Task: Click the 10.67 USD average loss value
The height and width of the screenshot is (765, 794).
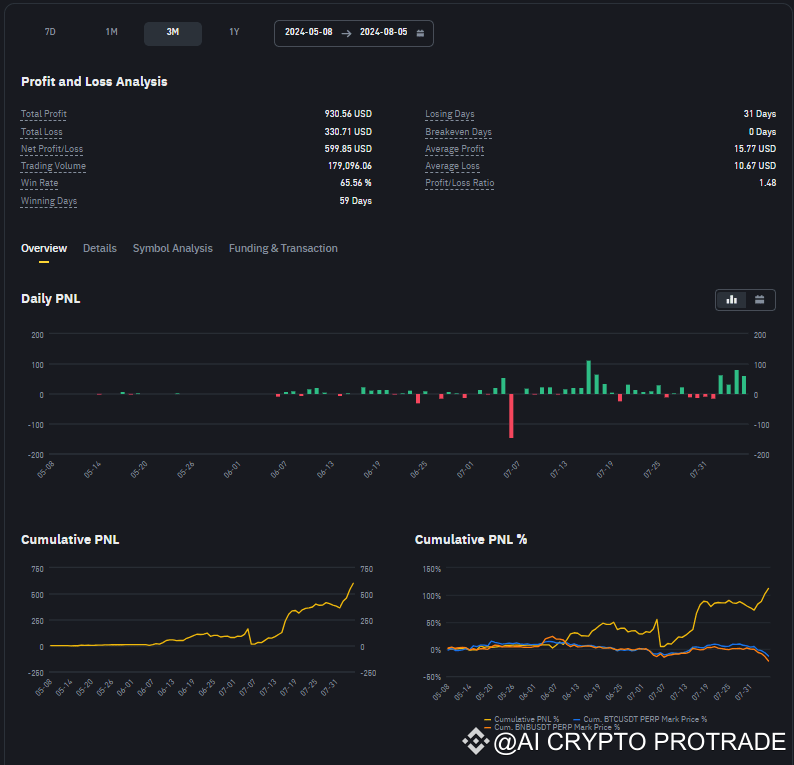Action: [x=755, y=166]
